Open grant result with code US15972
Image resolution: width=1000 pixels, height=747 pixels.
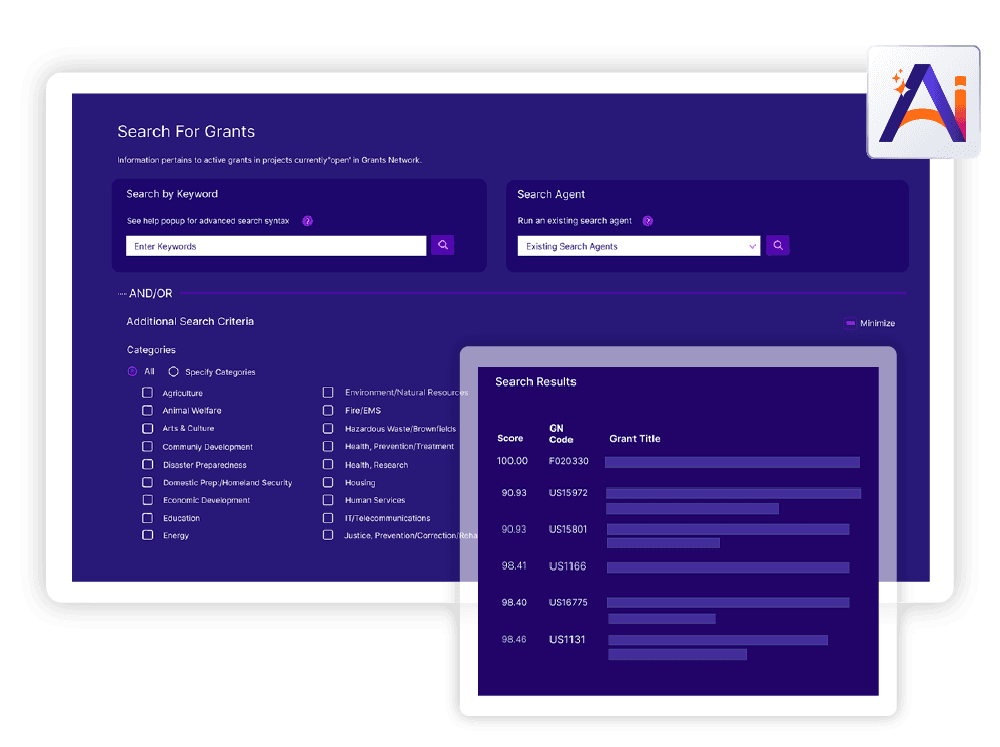click(x=568, y=493)
